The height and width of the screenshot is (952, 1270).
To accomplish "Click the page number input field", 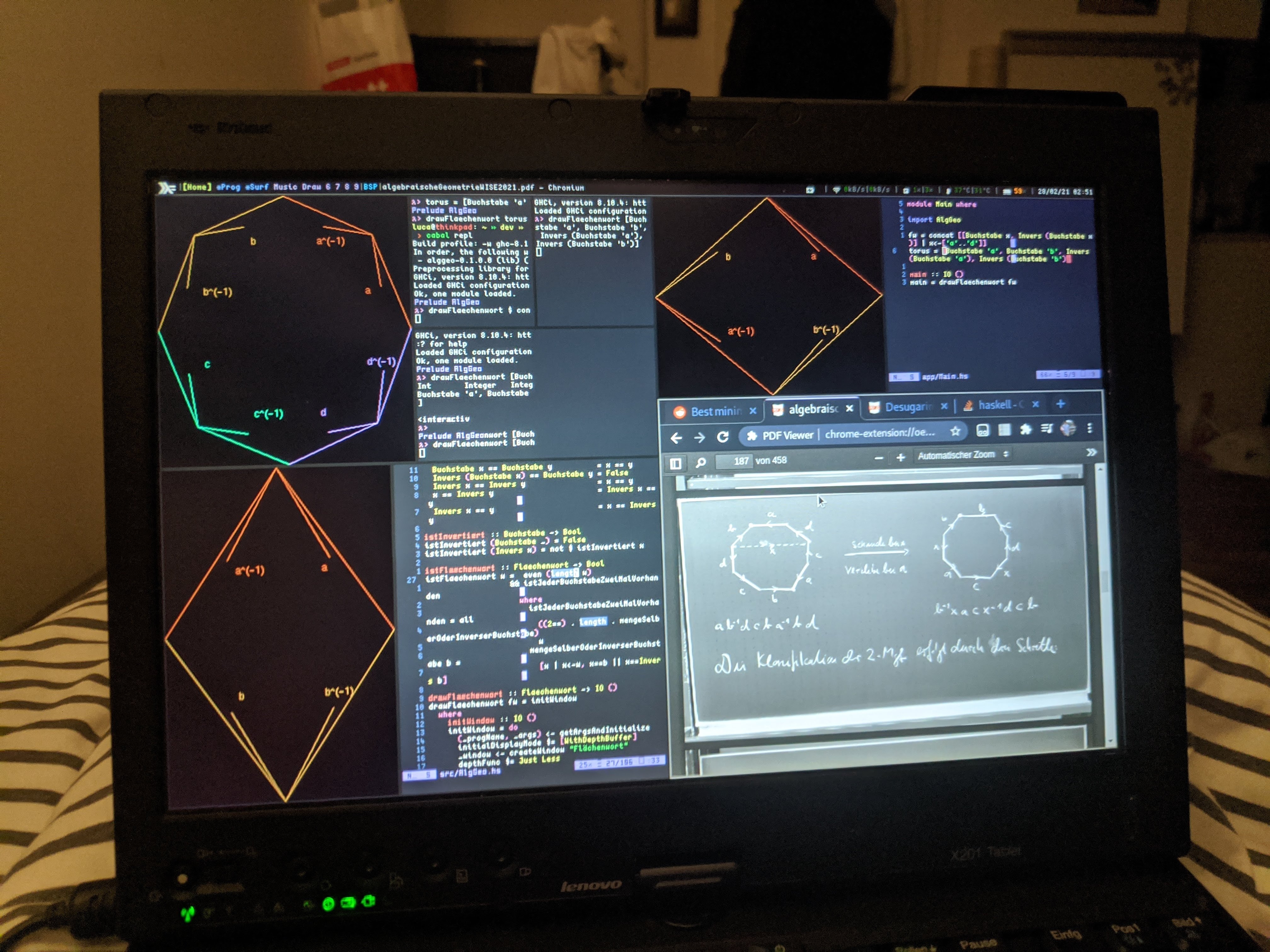I will (735, 461).
